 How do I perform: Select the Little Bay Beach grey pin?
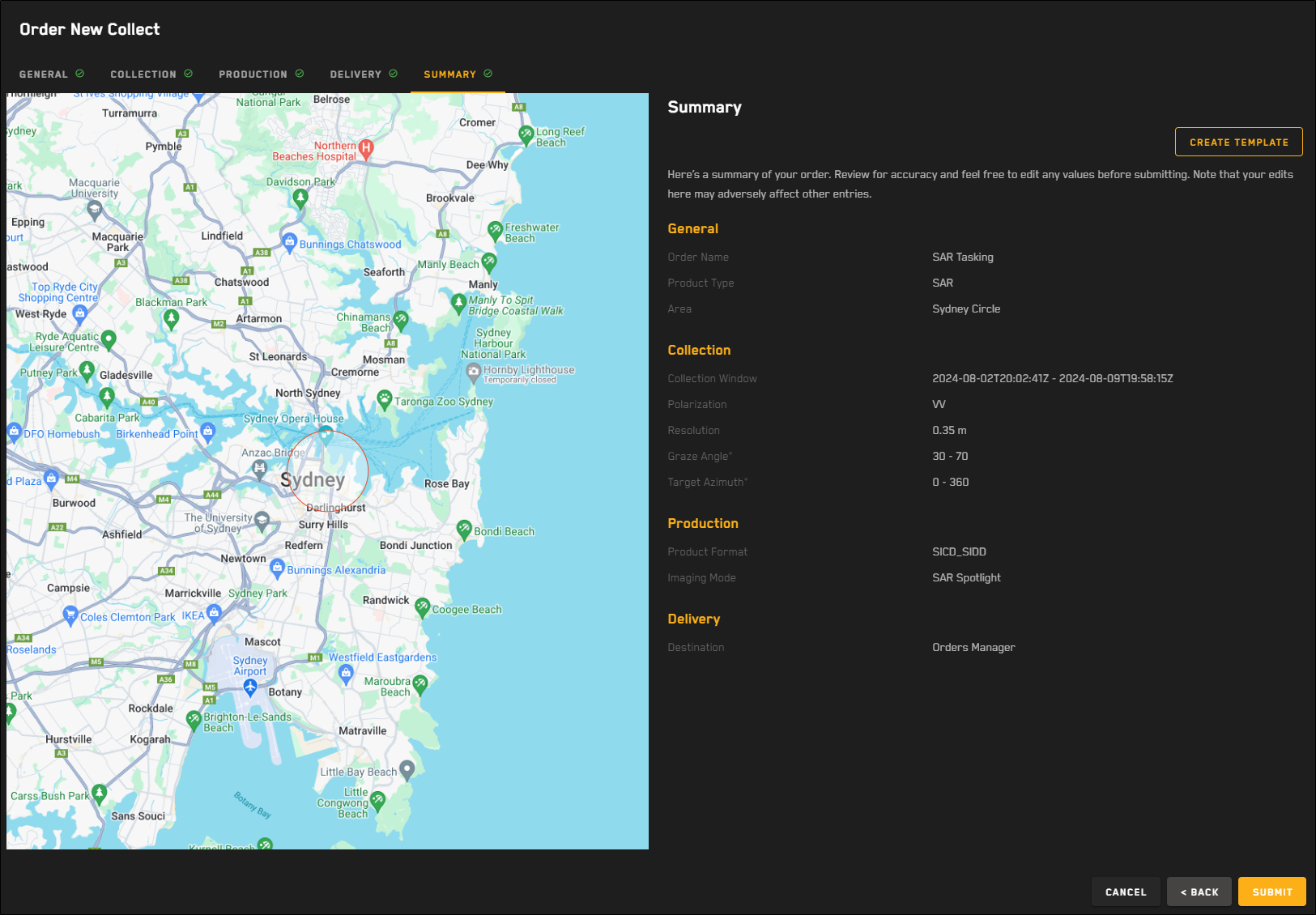[407, 769]
